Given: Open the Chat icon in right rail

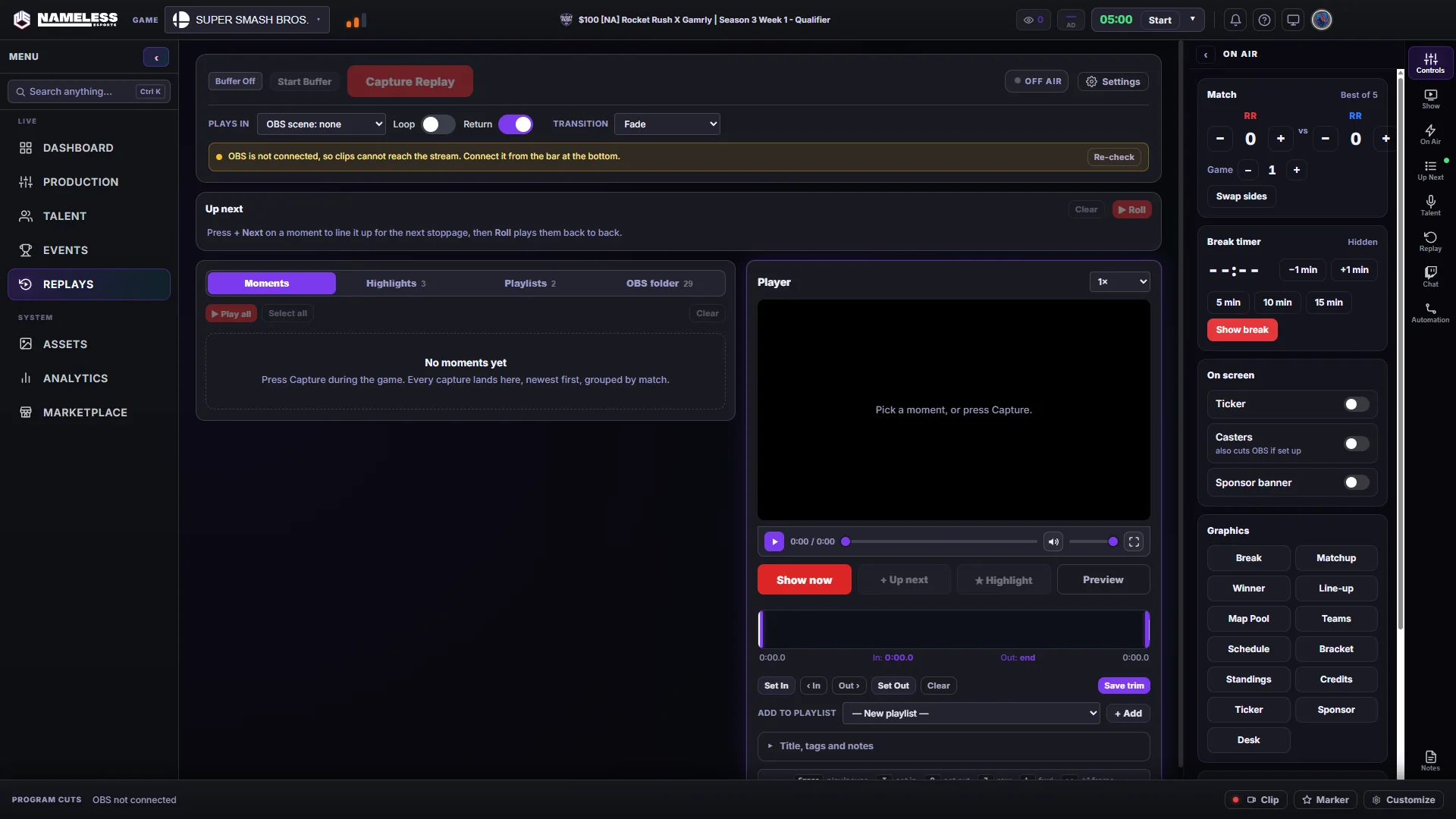Looking at the screenshot, I should pos(1430,277).
